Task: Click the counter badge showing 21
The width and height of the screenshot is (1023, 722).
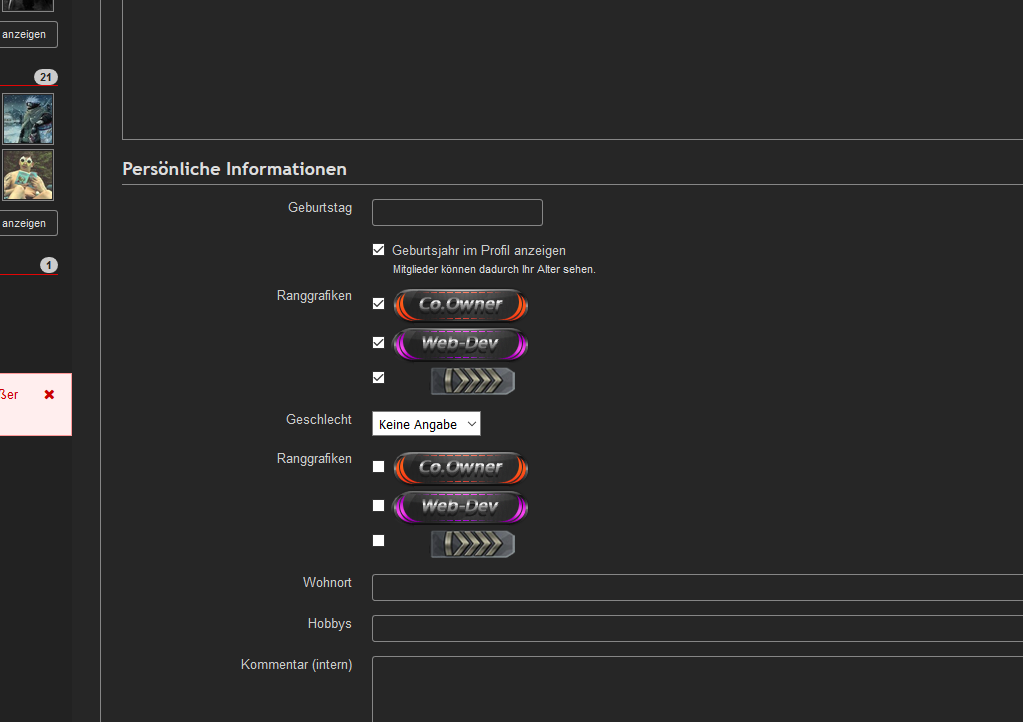Action: [x=46, y=77]
